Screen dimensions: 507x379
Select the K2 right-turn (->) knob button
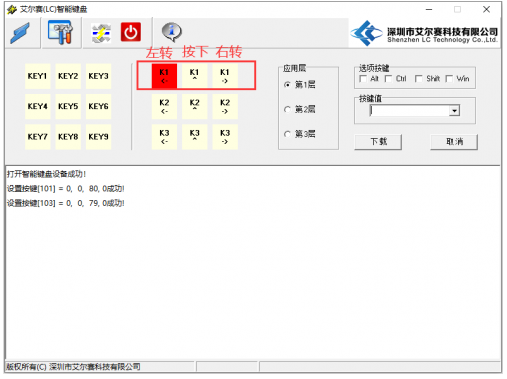point(225,107)
